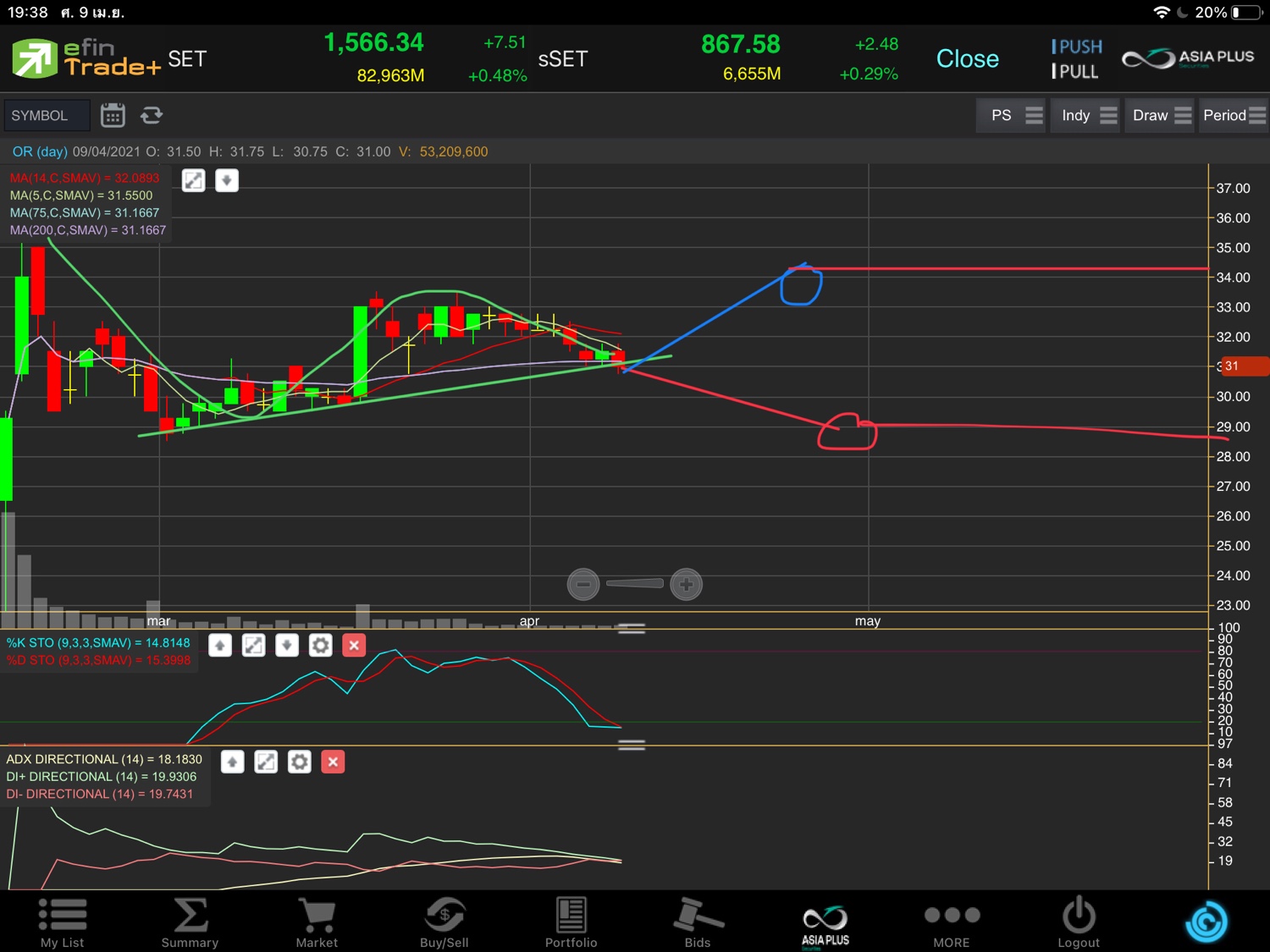
Task: Click the MA(14,C,SMAV) legend entry
Action: tap(85, 178)
